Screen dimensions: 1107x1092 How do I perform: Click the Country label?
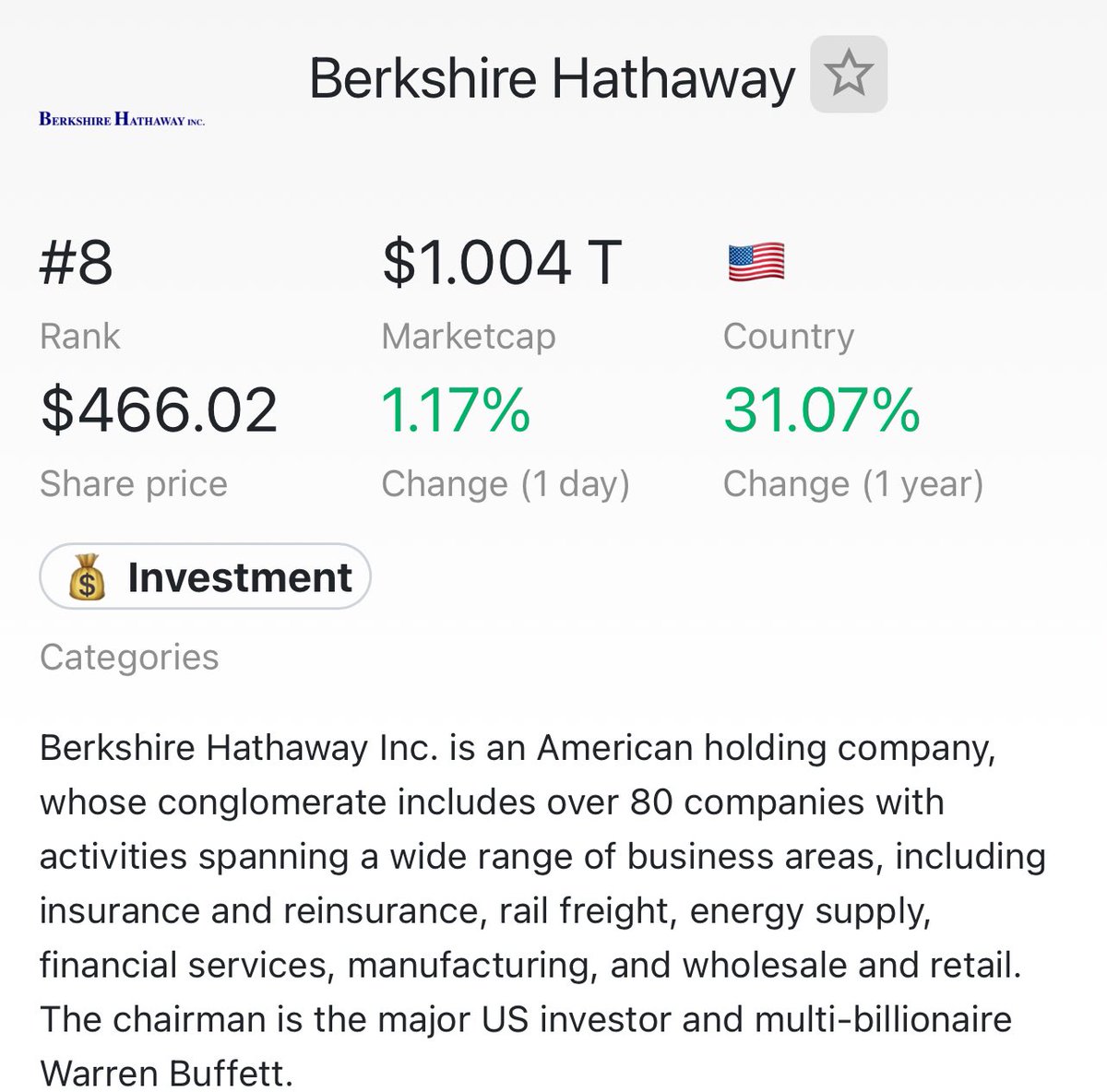[788, 337]
